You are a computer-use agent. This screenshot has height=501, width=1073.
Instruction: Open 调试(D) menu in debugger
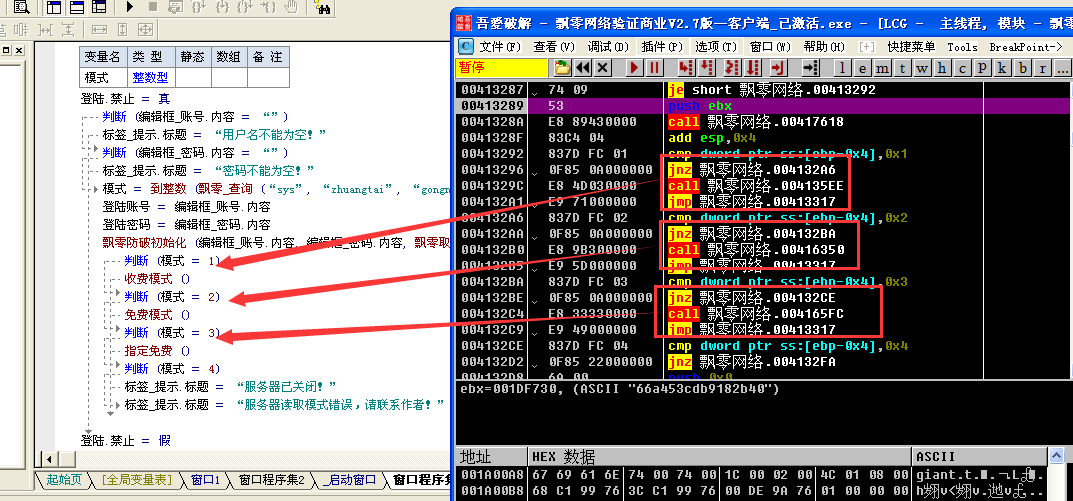[x=608, y=47]
